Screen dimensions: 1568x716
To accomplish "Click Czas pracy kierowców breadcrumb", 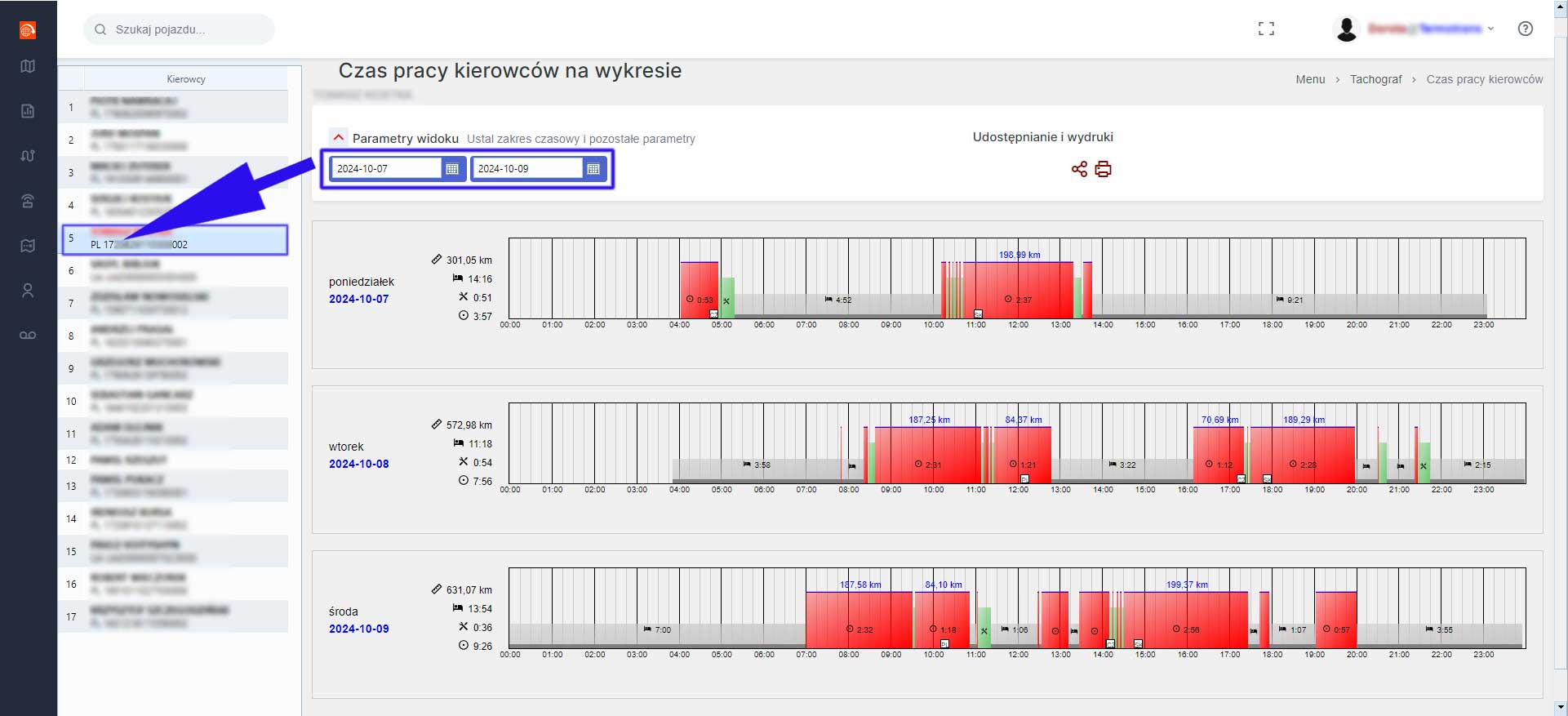I will [x=1485, y=79].
